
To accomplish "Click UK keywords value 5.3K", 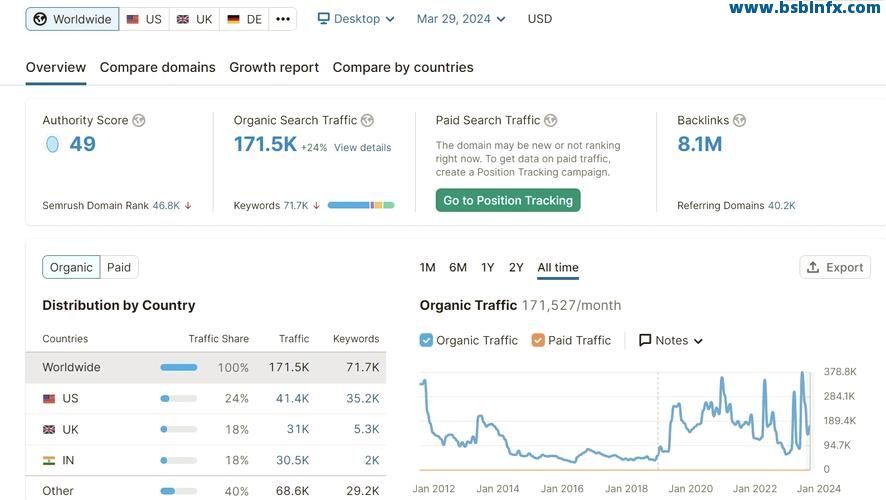I will [367, 429].
